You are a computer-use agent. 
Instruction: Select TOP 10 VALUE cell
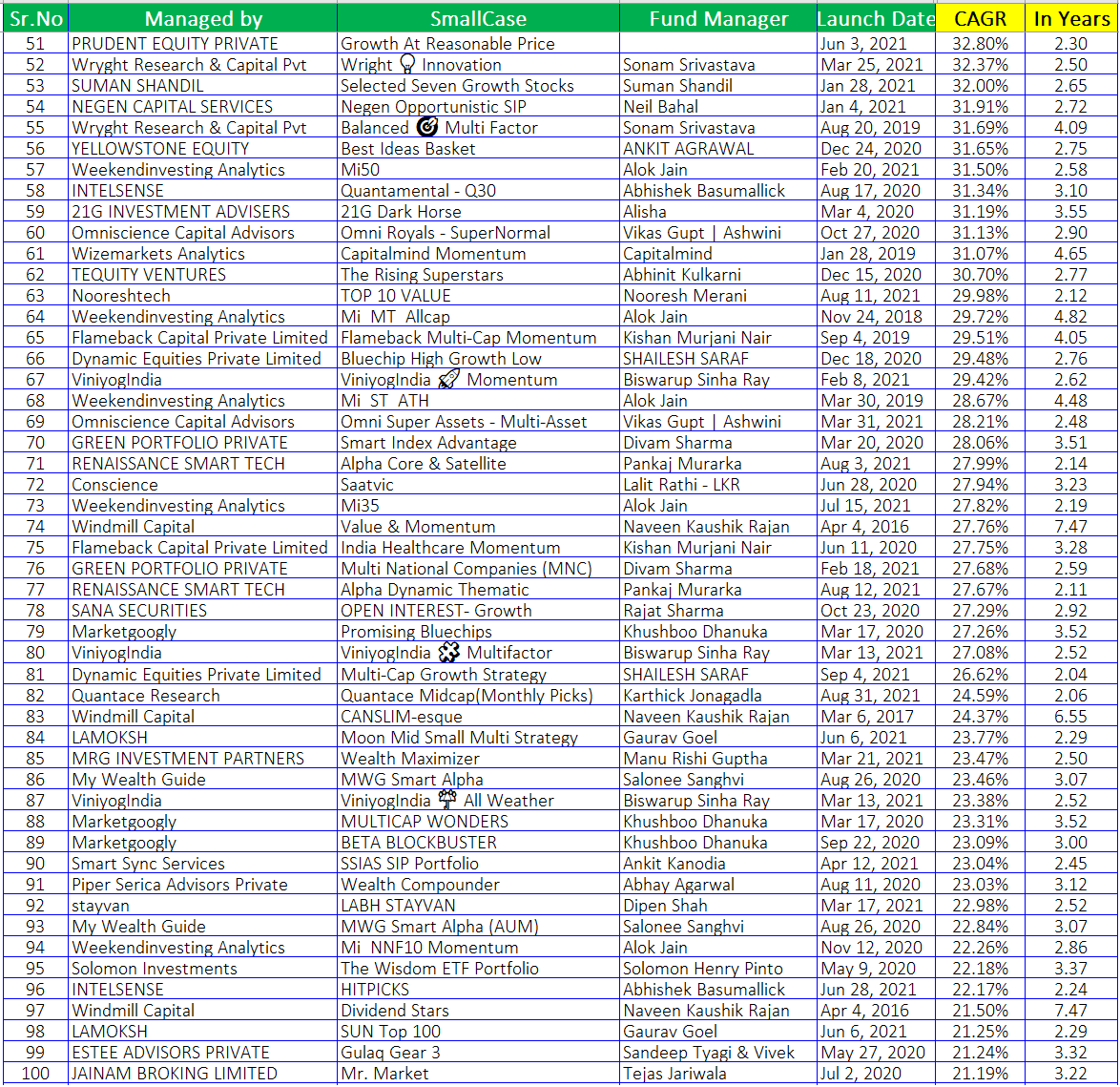point(478,296)
